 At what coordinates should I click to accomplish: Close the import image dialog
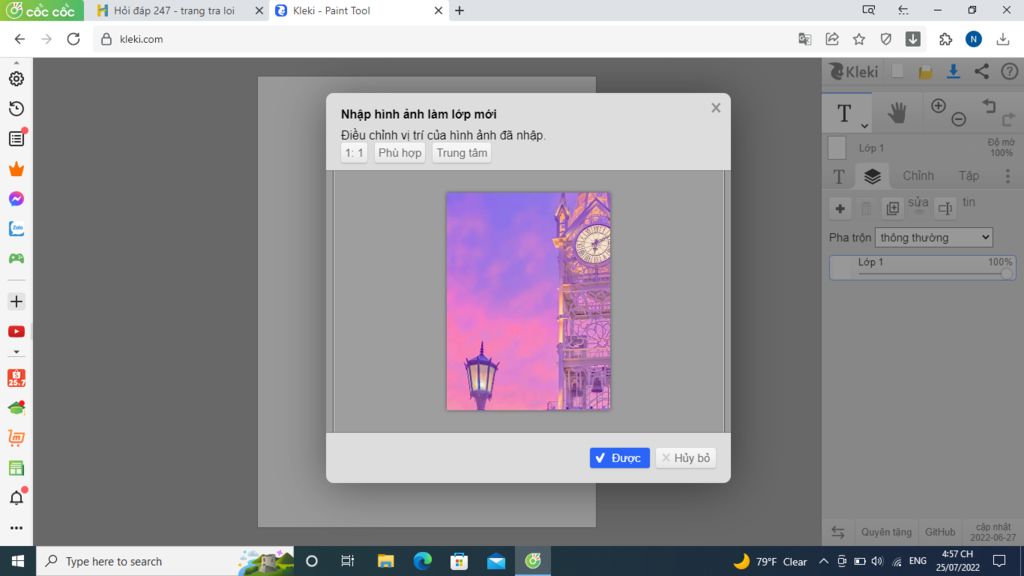pos(716,108)
